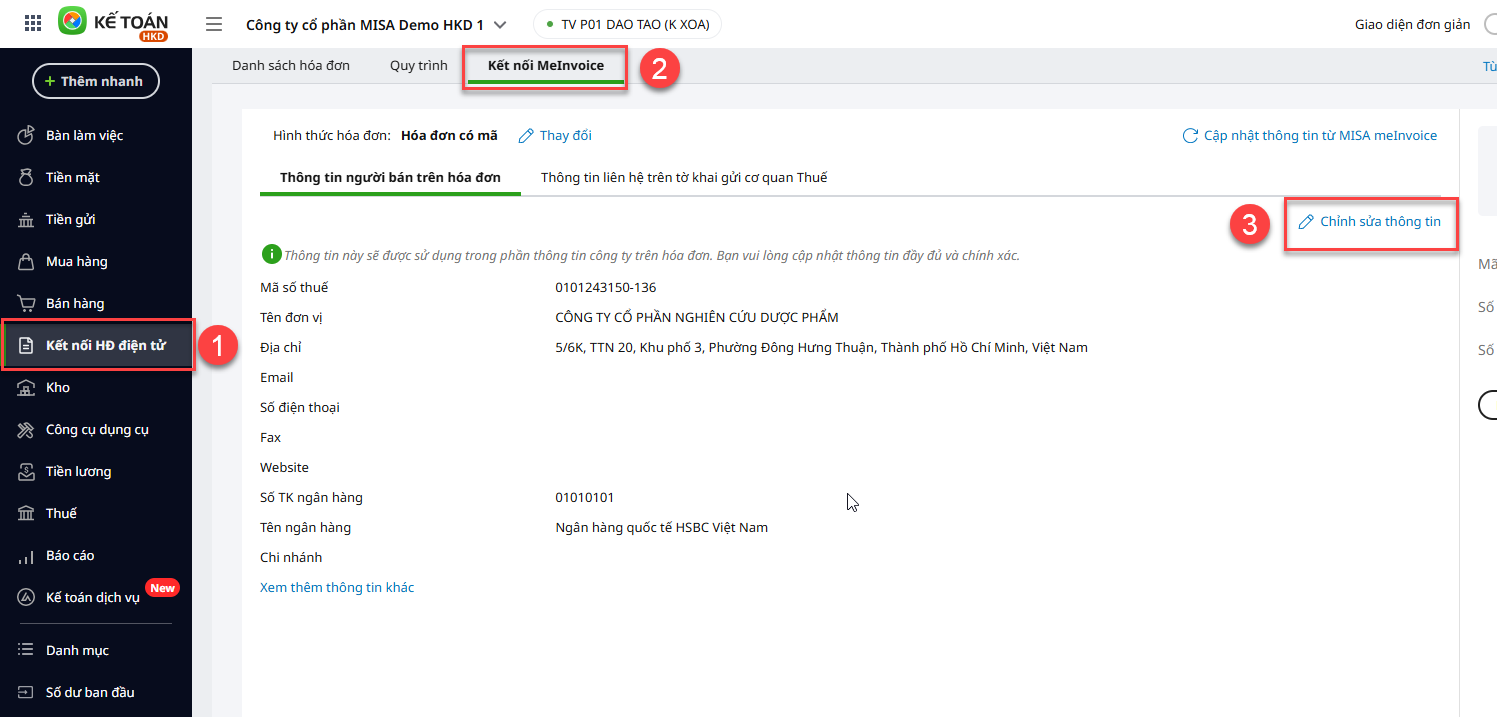Image resolution: width=1497 pixels, height=717 pixels.
Task: Open Công cụ dụng cụ module
Action: click(x=97, y=429)
